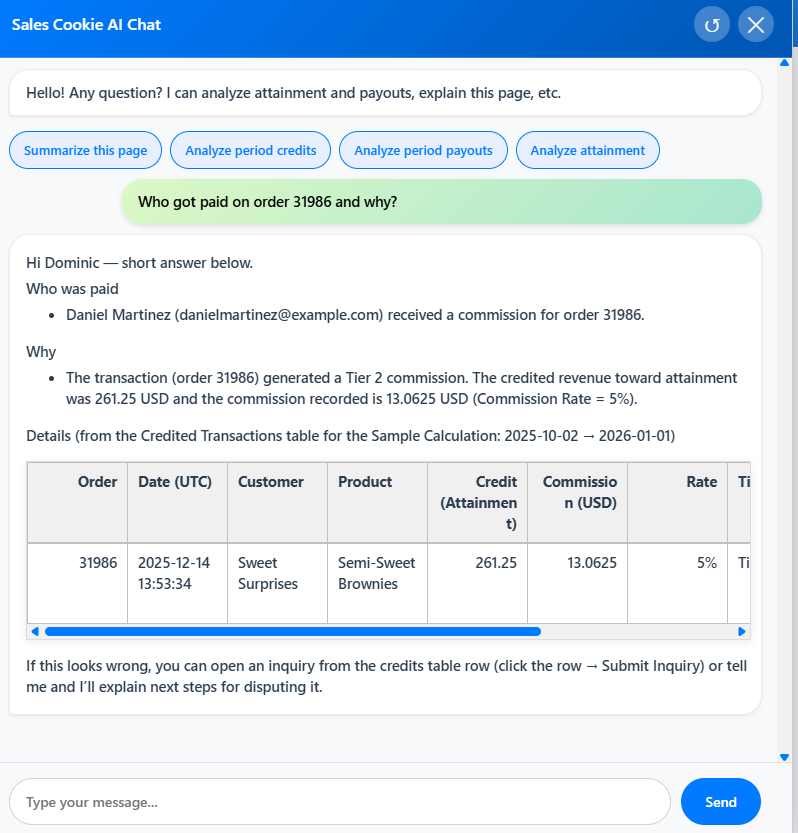798x833 pixels.
Task: Focus the Type your message input field
Action: point(339,802)
